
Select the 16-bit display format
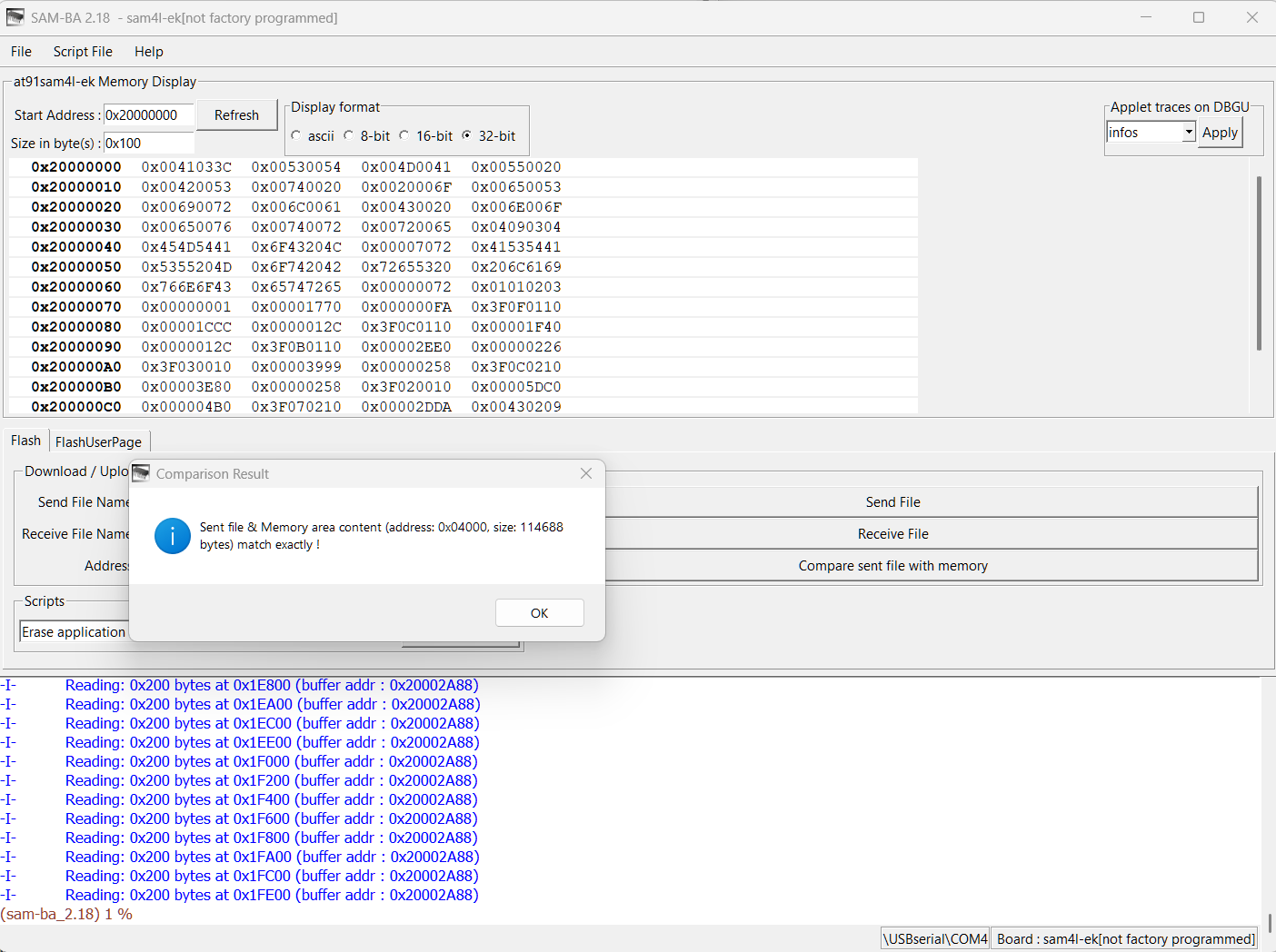point(403,135)
